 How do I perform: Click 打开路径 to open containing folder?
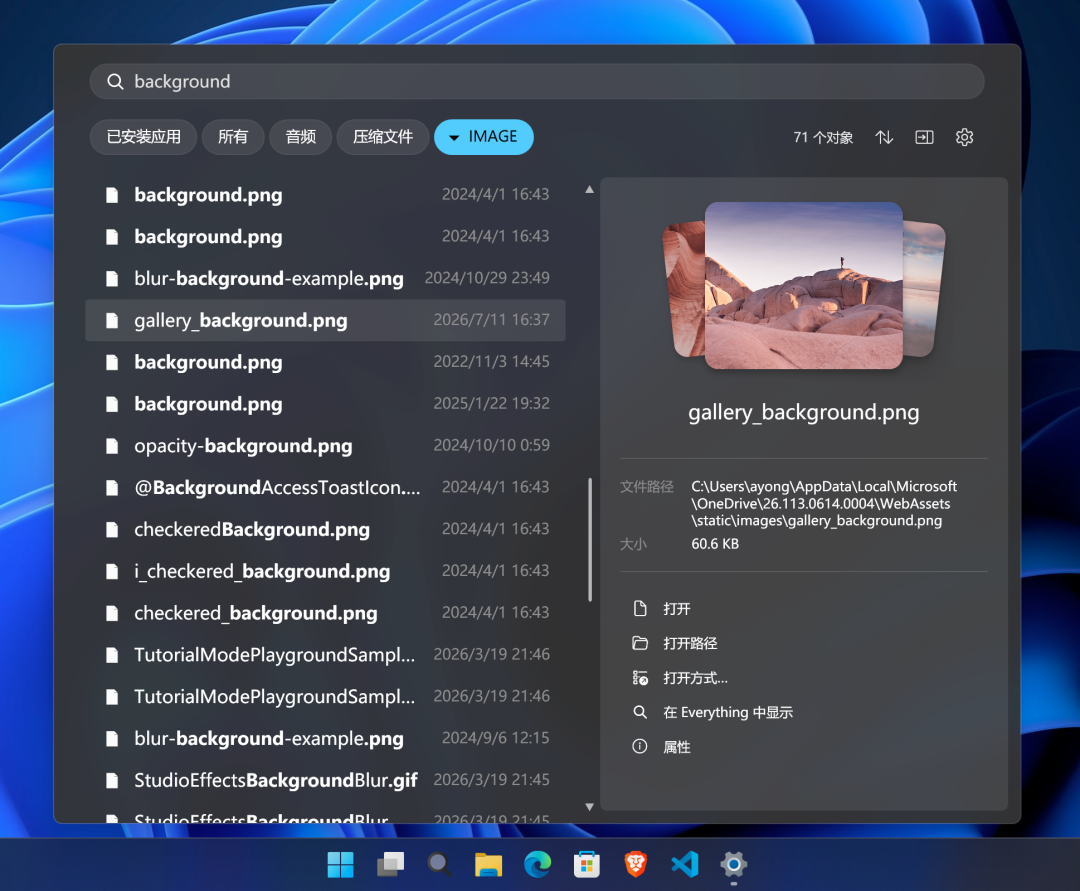690,643
